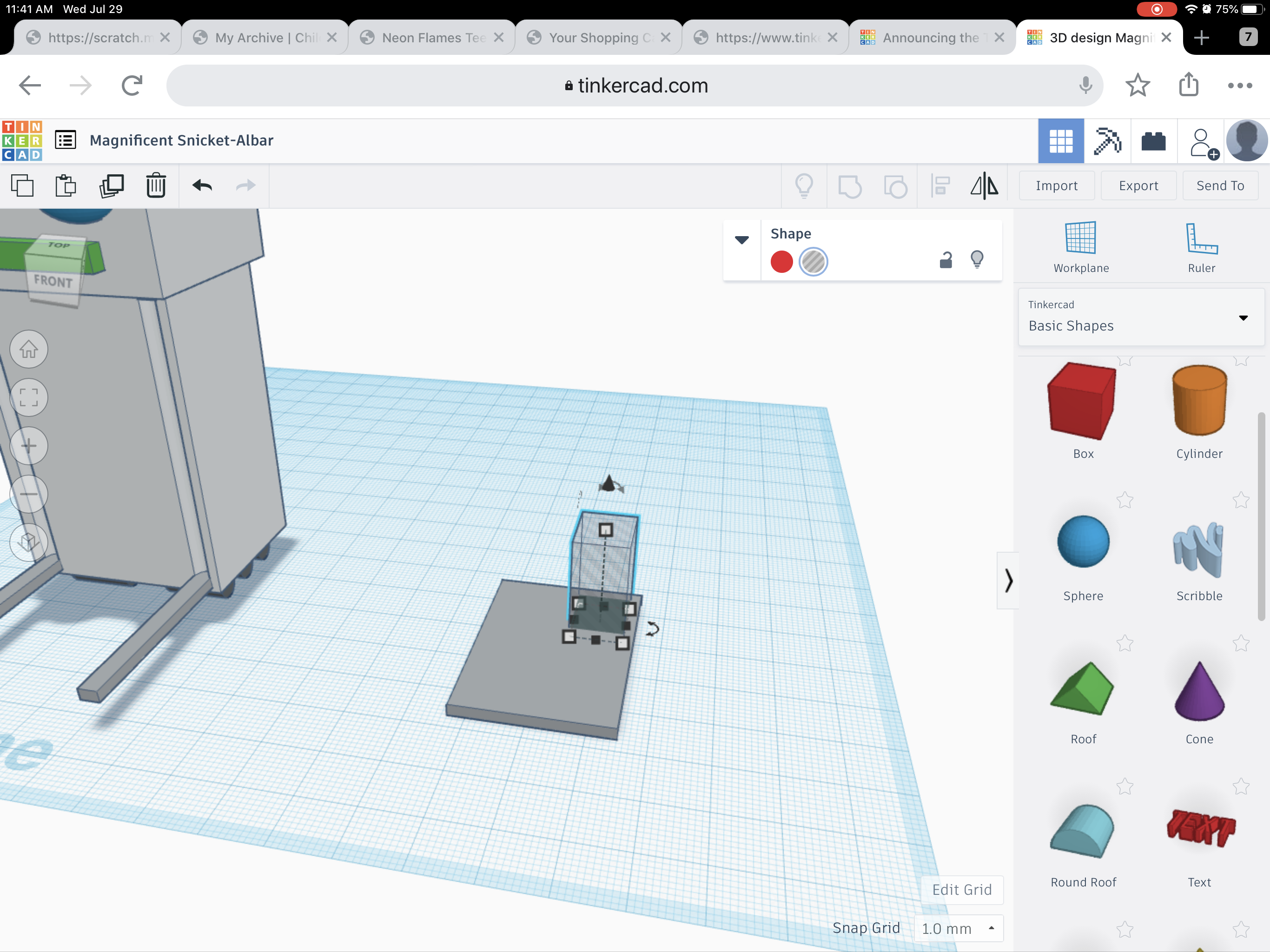This screenshot has height=952, width=1270.
Task: Switch to Neon Flames Tee tab
Action: [432, 37]
